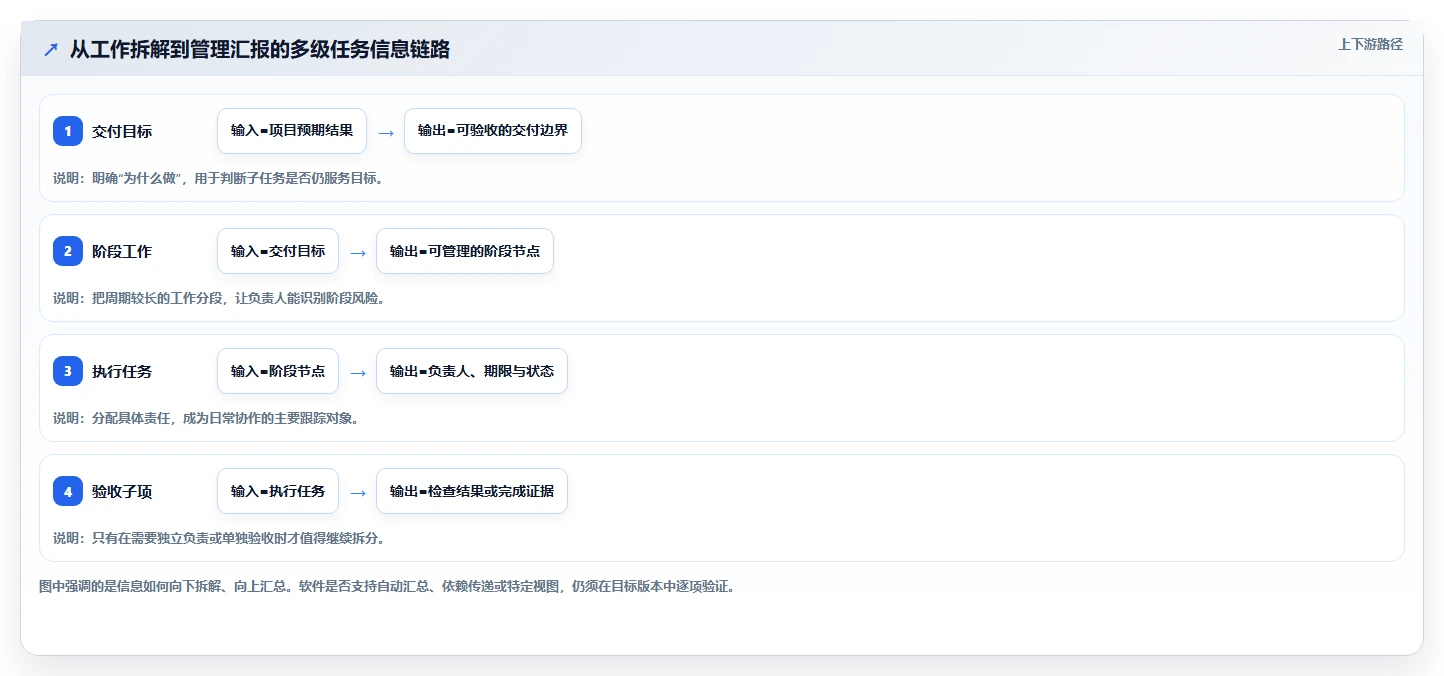Select the 输入=执行任务 box
Screen dimensions: 1444x676
278,491
